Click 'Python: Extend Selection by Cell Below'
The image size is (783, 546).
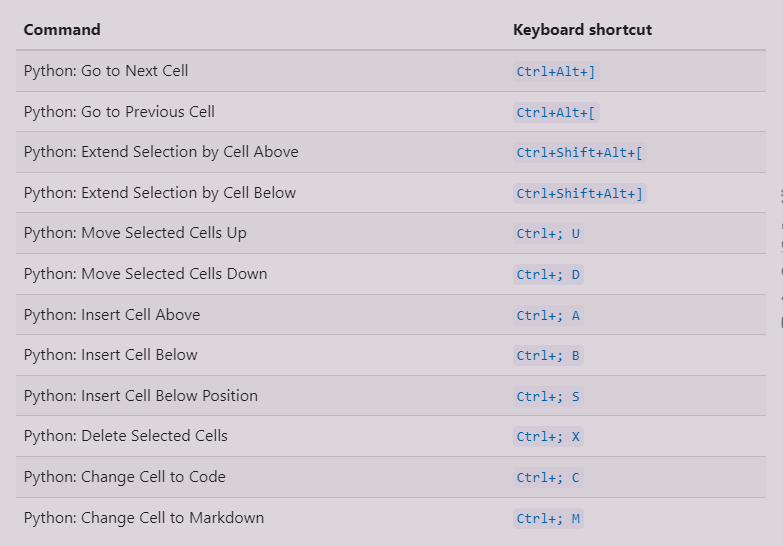tap(160, 193)
